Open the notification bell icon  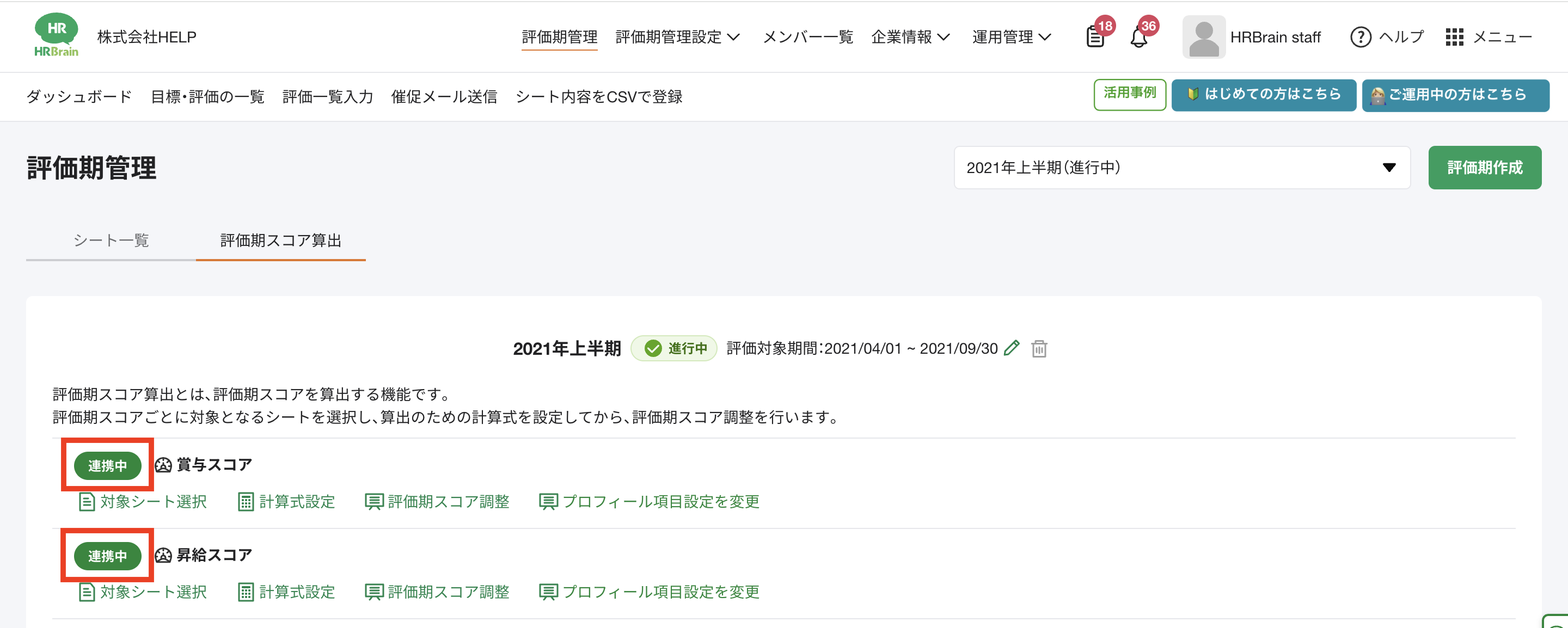click(1138, 38)
